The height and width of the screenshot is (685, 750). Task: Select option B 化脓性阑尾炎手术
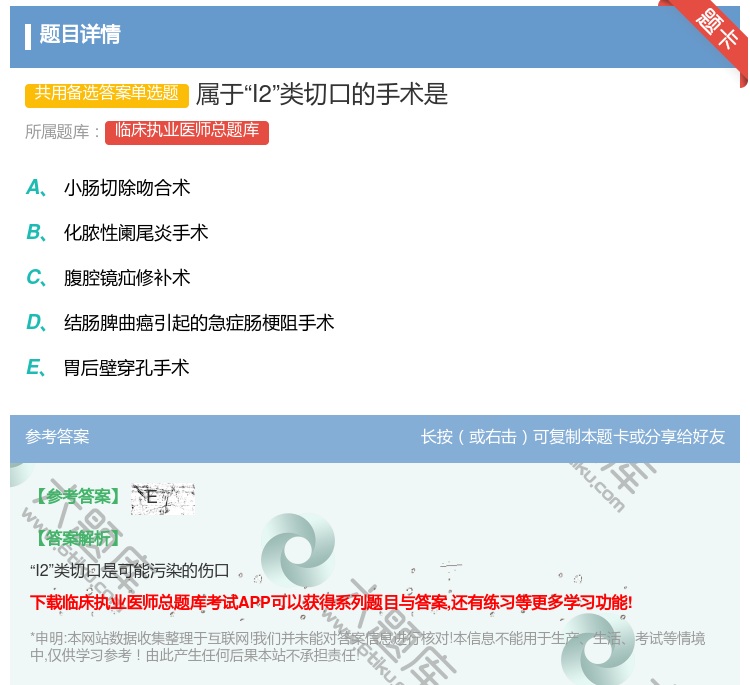[117, 232]
